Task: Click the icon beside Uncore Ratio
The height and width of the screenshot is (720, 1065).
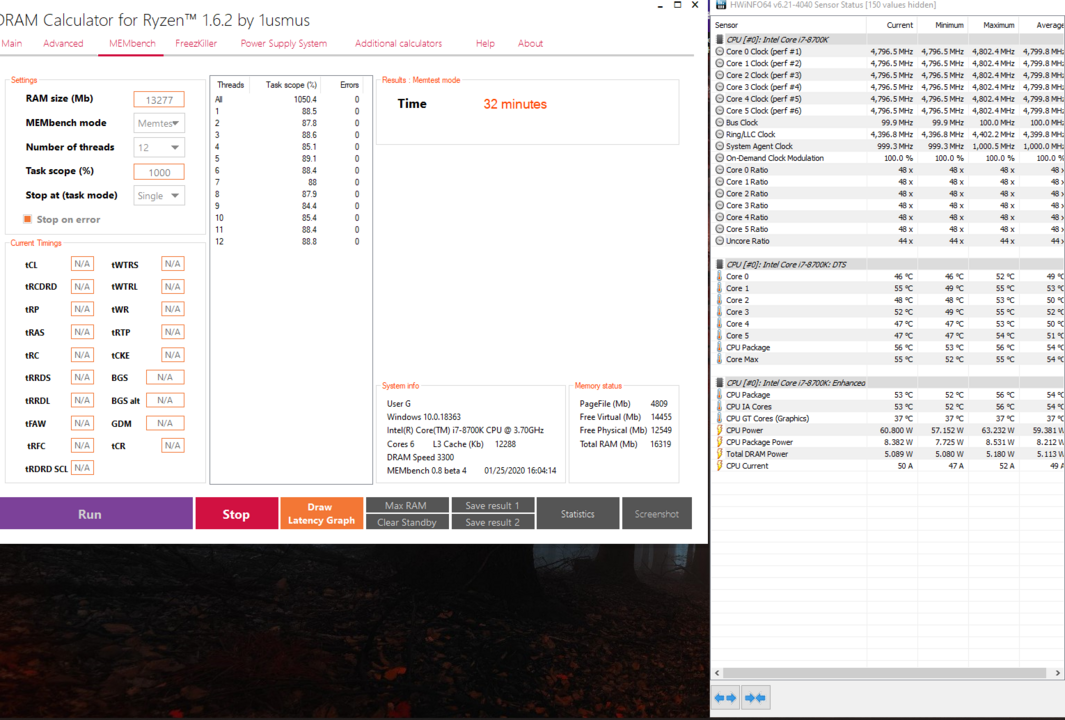Action: click(720, 241)
